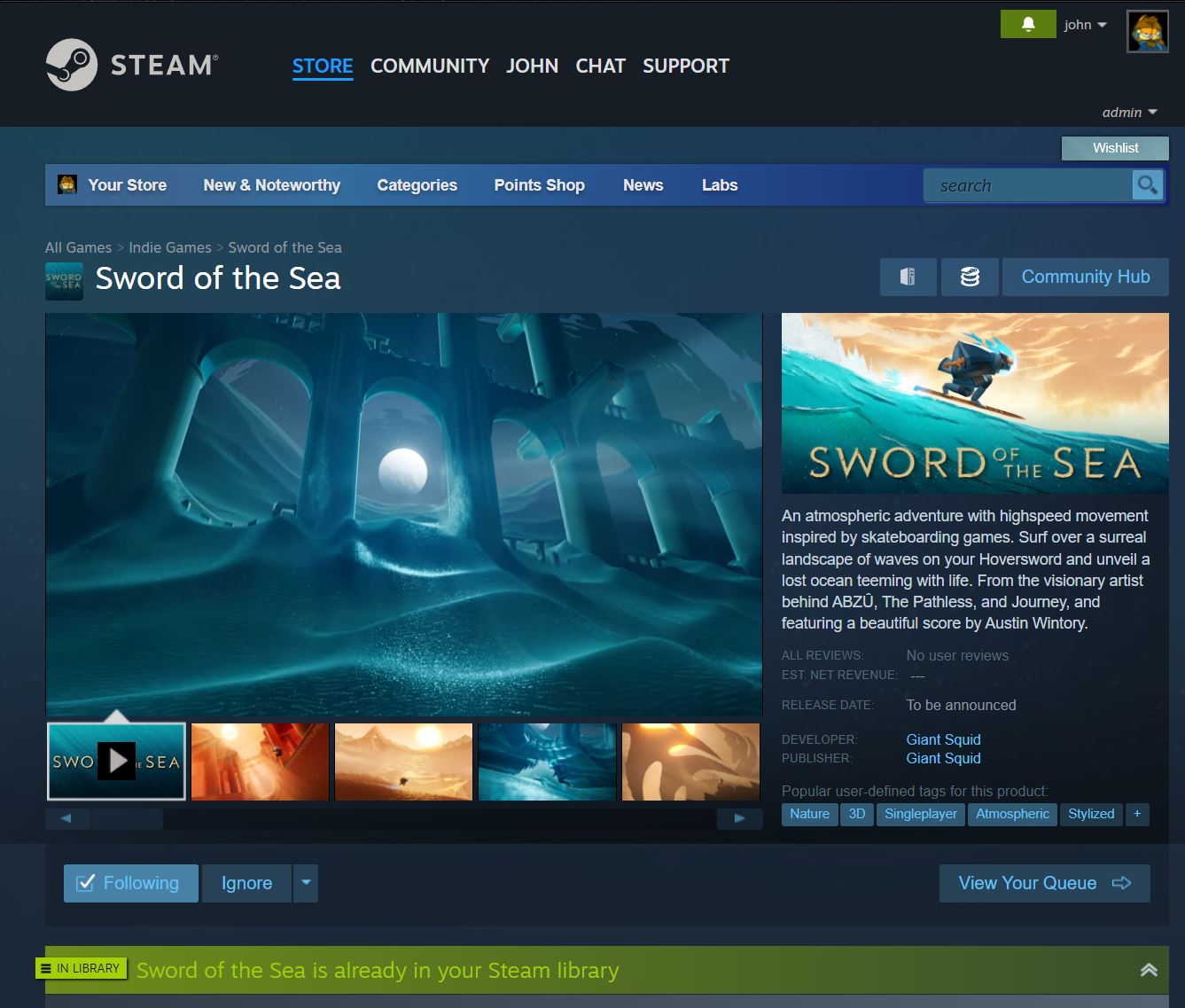The width and height of the screenshot is (1185, 1008).
Task: Click the Sword of the Sea header artwork
Action: [975, 403]
